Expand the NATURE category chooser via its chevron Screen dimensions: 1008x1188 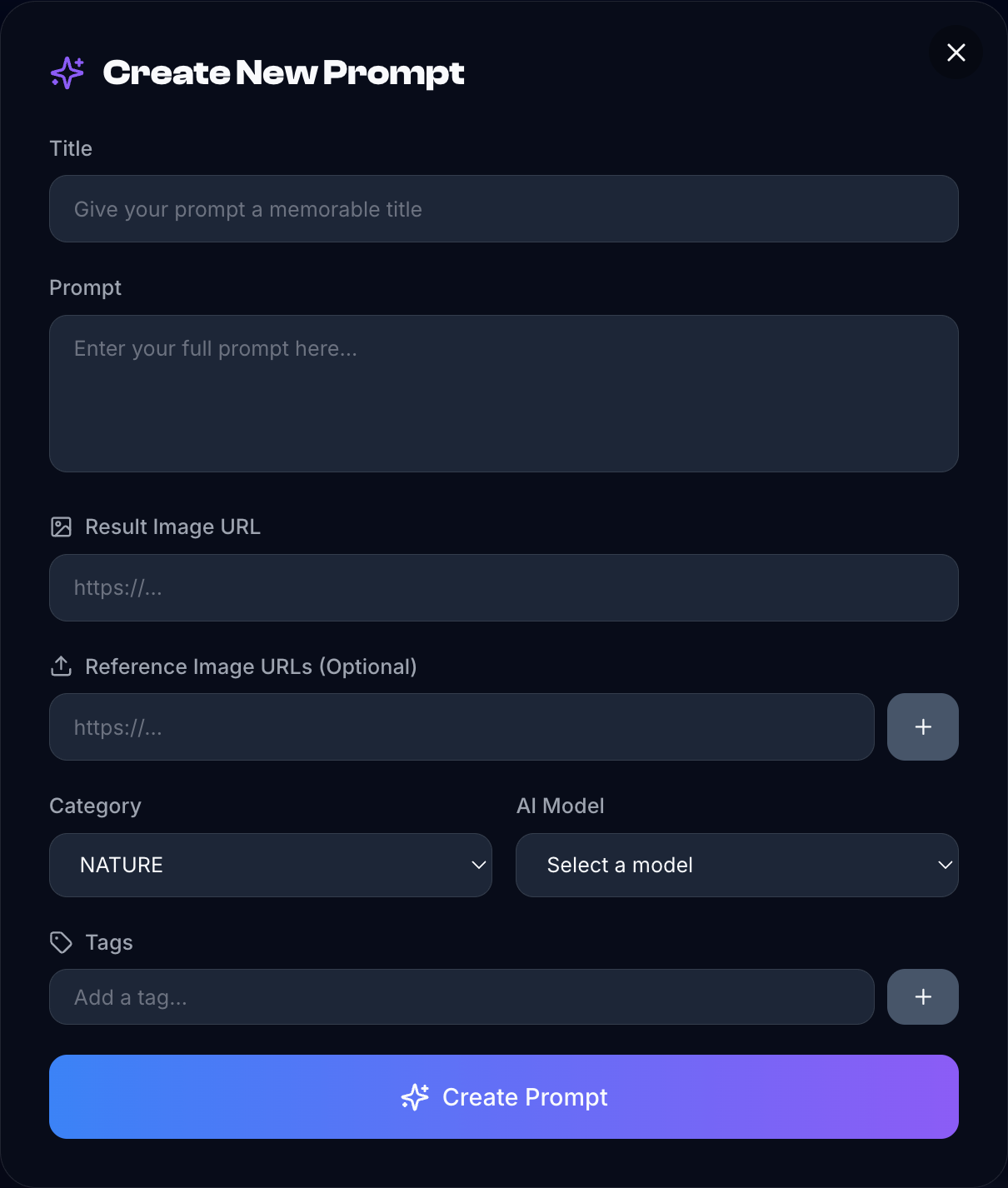click(479, 865)
